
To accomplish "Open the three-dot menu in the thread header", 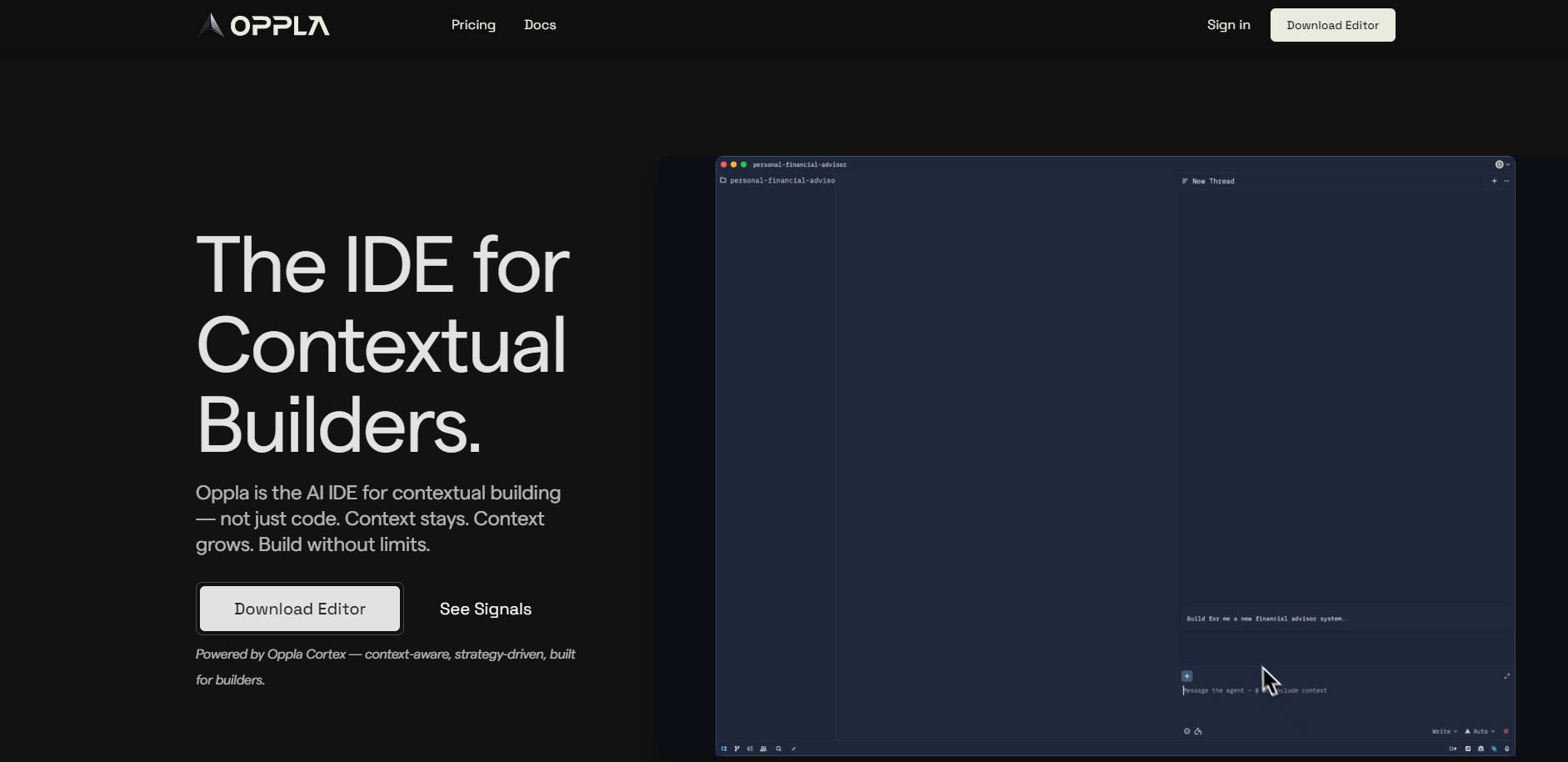I will (x=1506, y=181).
